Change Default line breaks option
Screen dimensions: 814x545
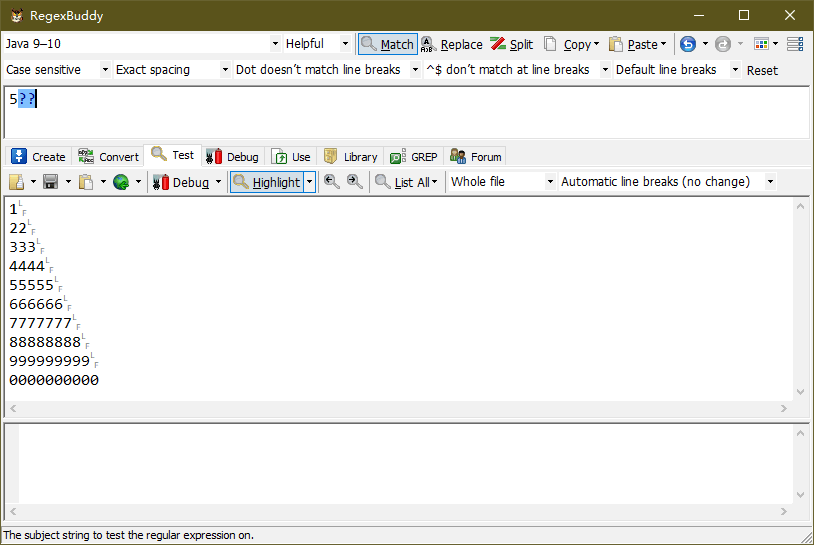[x=677, y=70]
